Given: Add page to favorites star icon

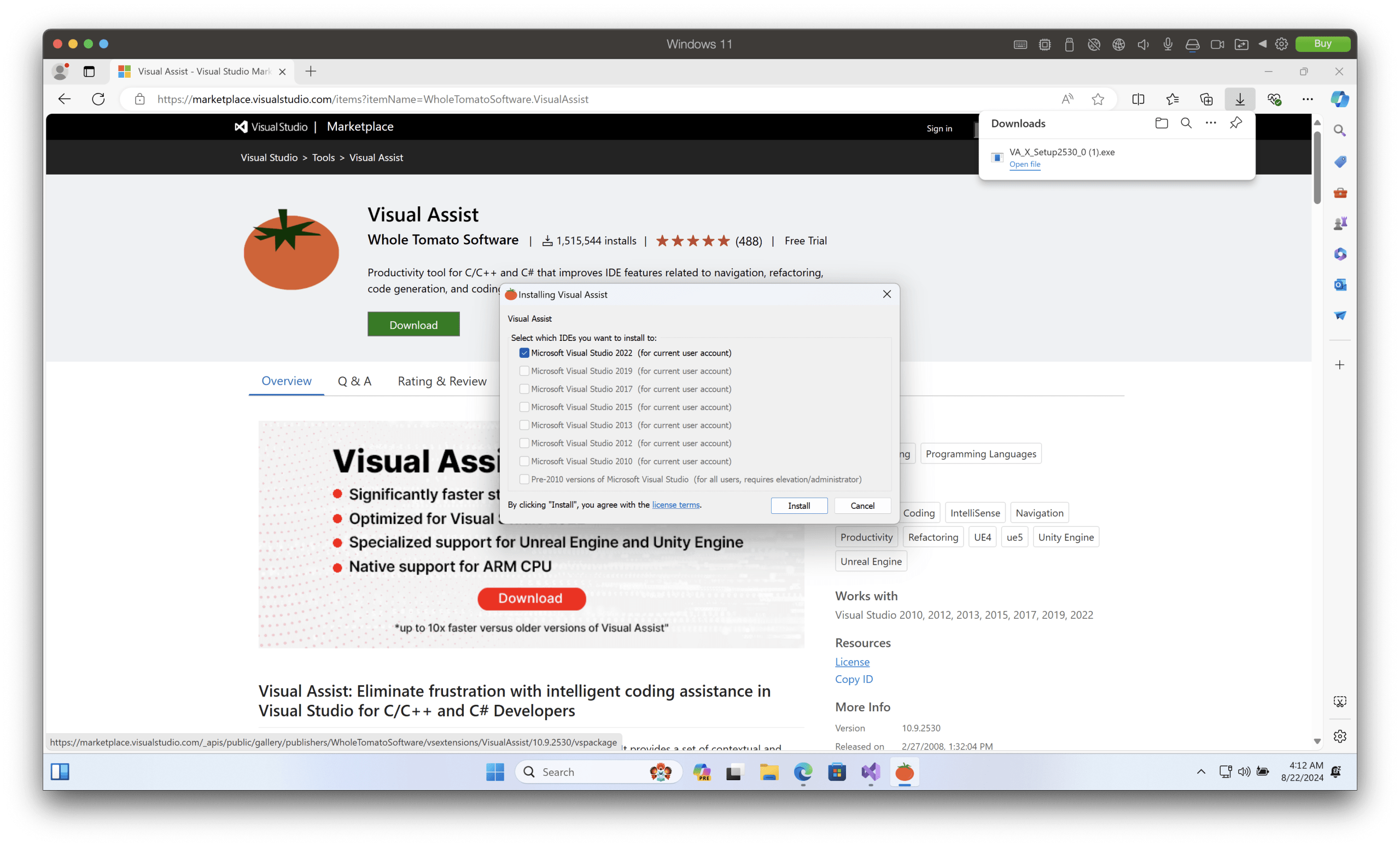Looking at the screenshot, I should tap(1098, 100).
